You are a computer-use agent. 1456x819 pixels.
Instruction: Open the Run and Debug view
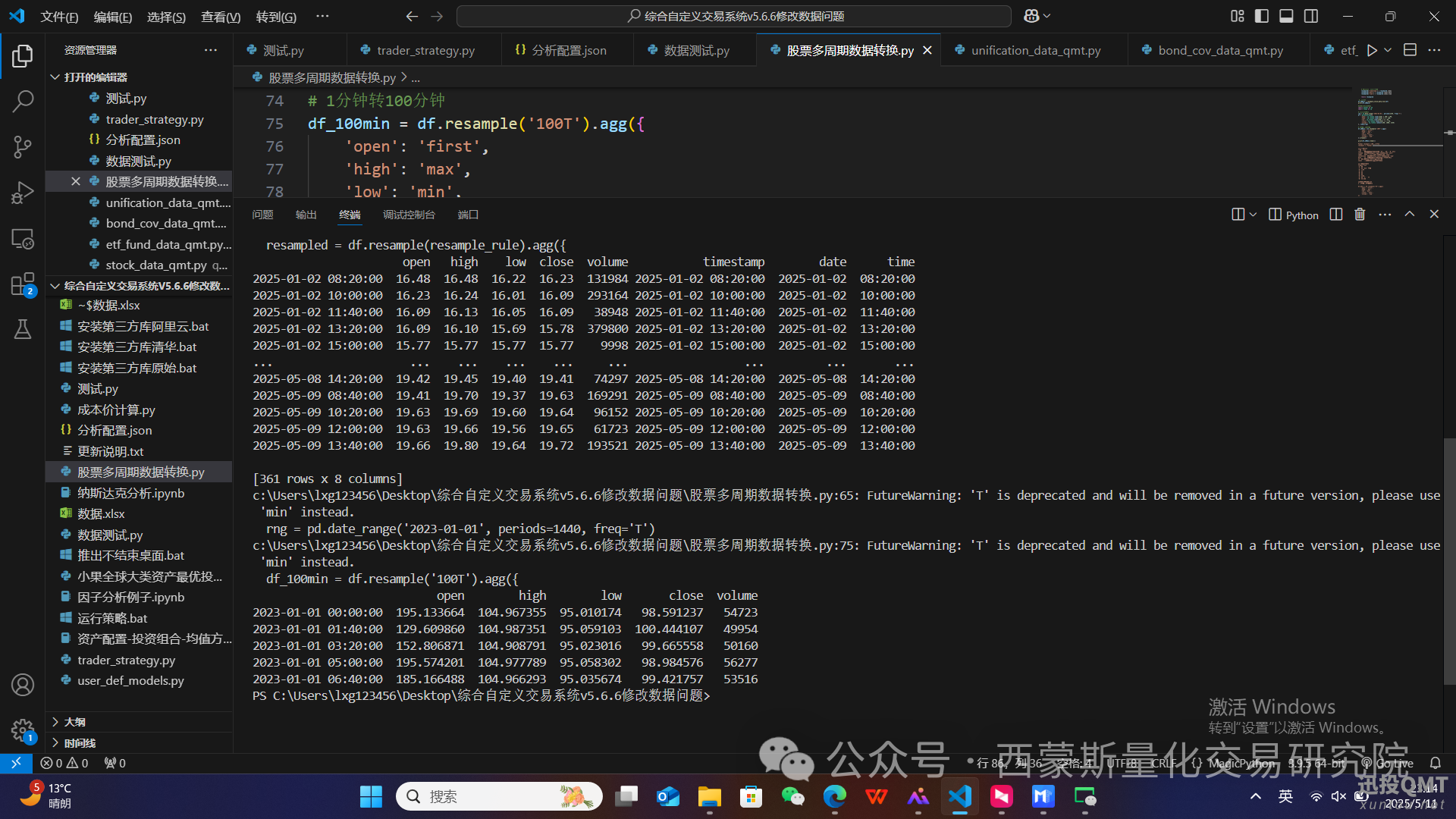pos(23,193)
